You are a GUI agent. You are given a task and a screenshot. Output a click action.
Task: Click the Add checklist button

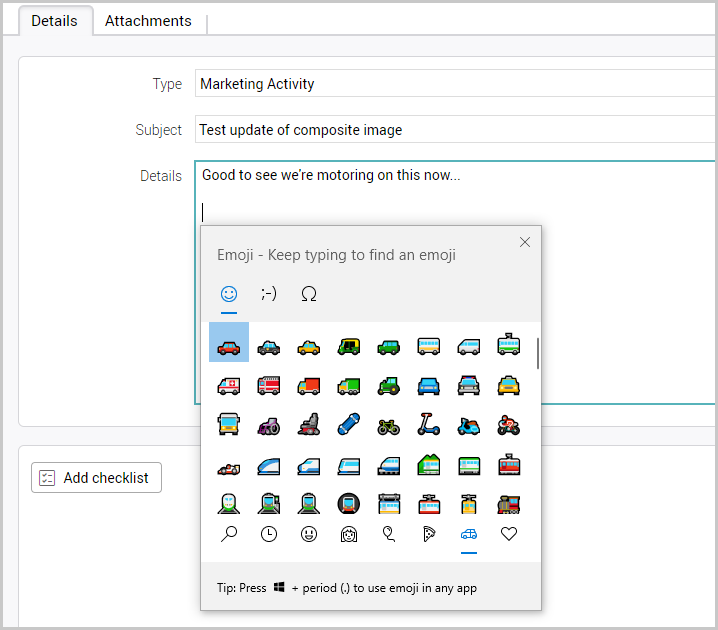point(96,478)
